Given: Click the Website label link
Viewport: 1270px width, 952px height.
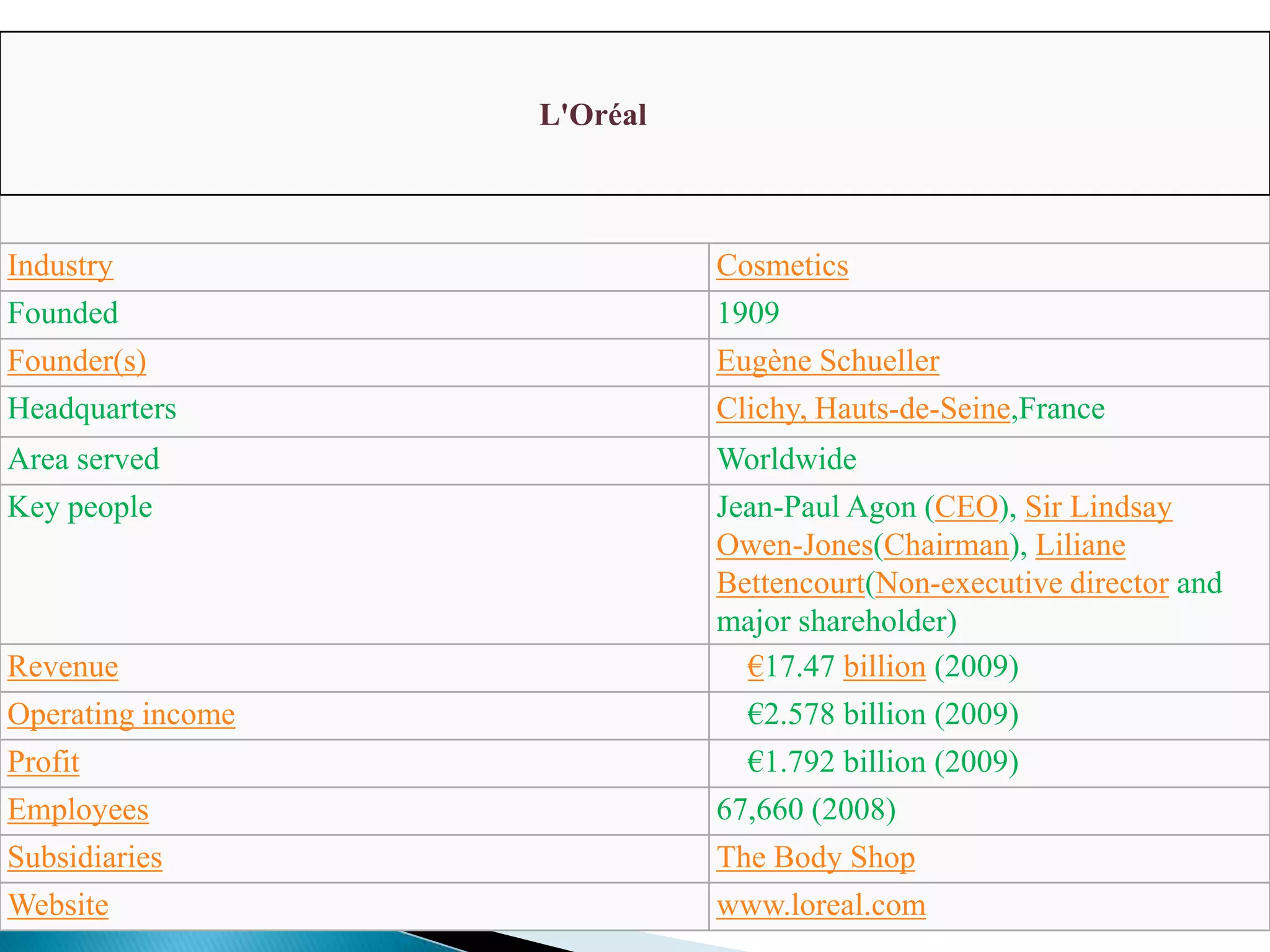Looking at the screenshot, I should 58,906.
